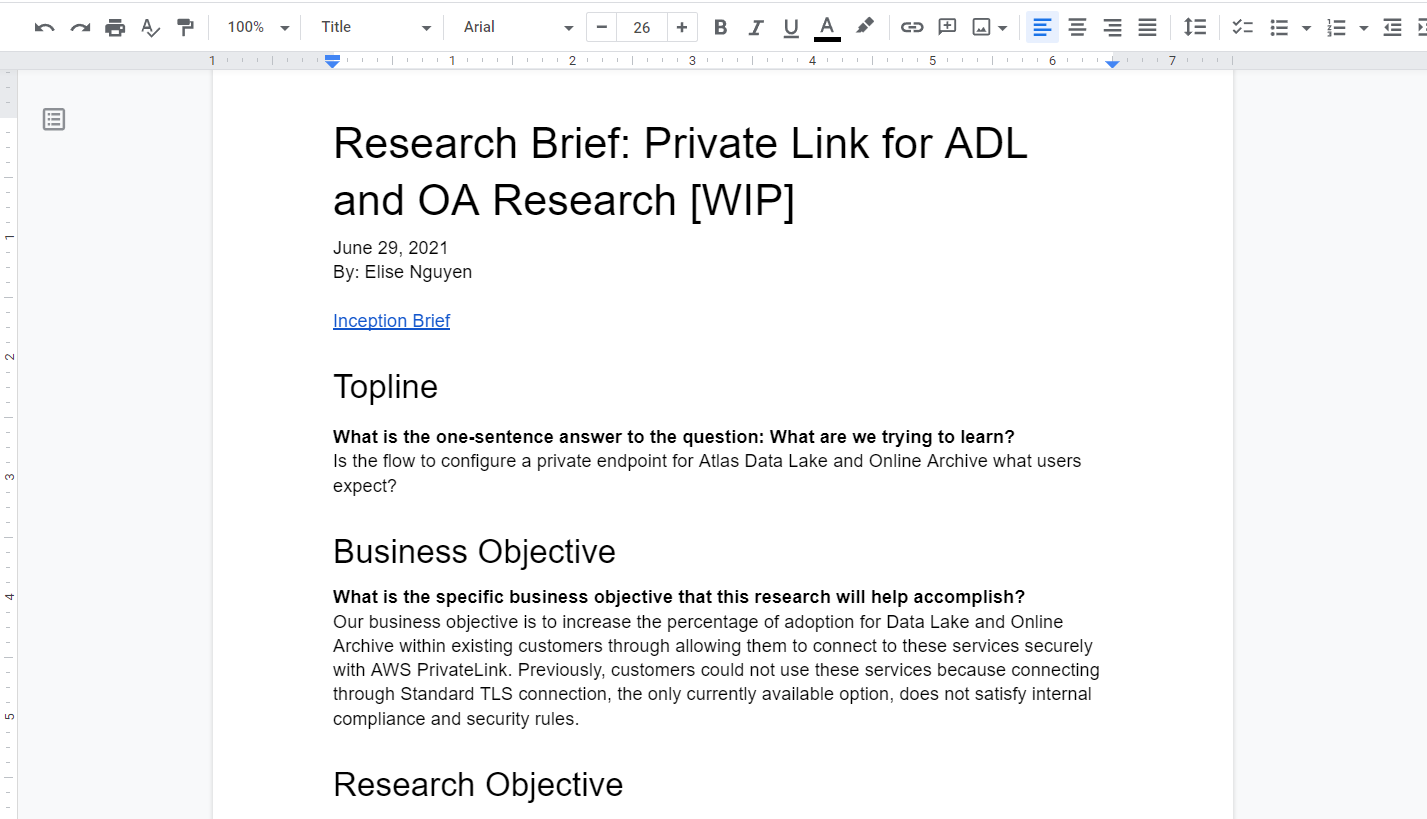Toggle bold formatting

pyautogui.click(x=720, y=27)
